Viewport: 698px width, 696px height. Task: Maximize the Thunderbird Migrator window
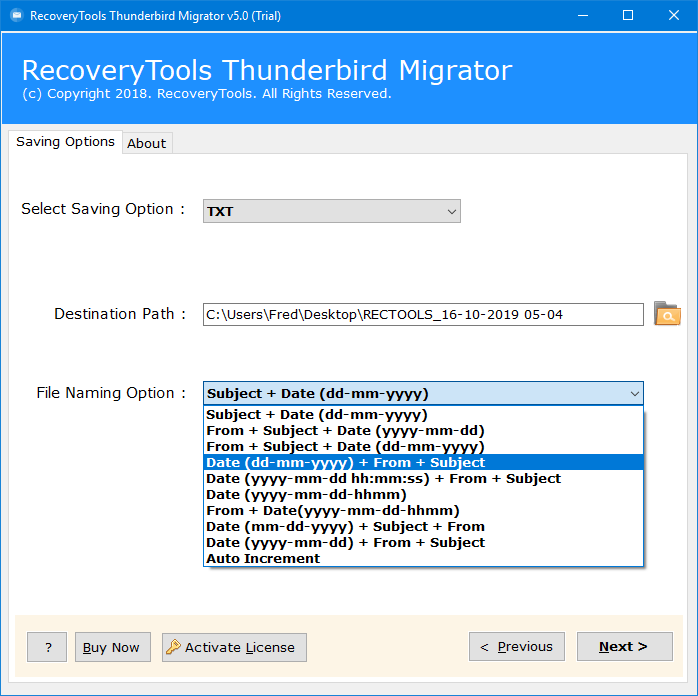coord(628,16)
